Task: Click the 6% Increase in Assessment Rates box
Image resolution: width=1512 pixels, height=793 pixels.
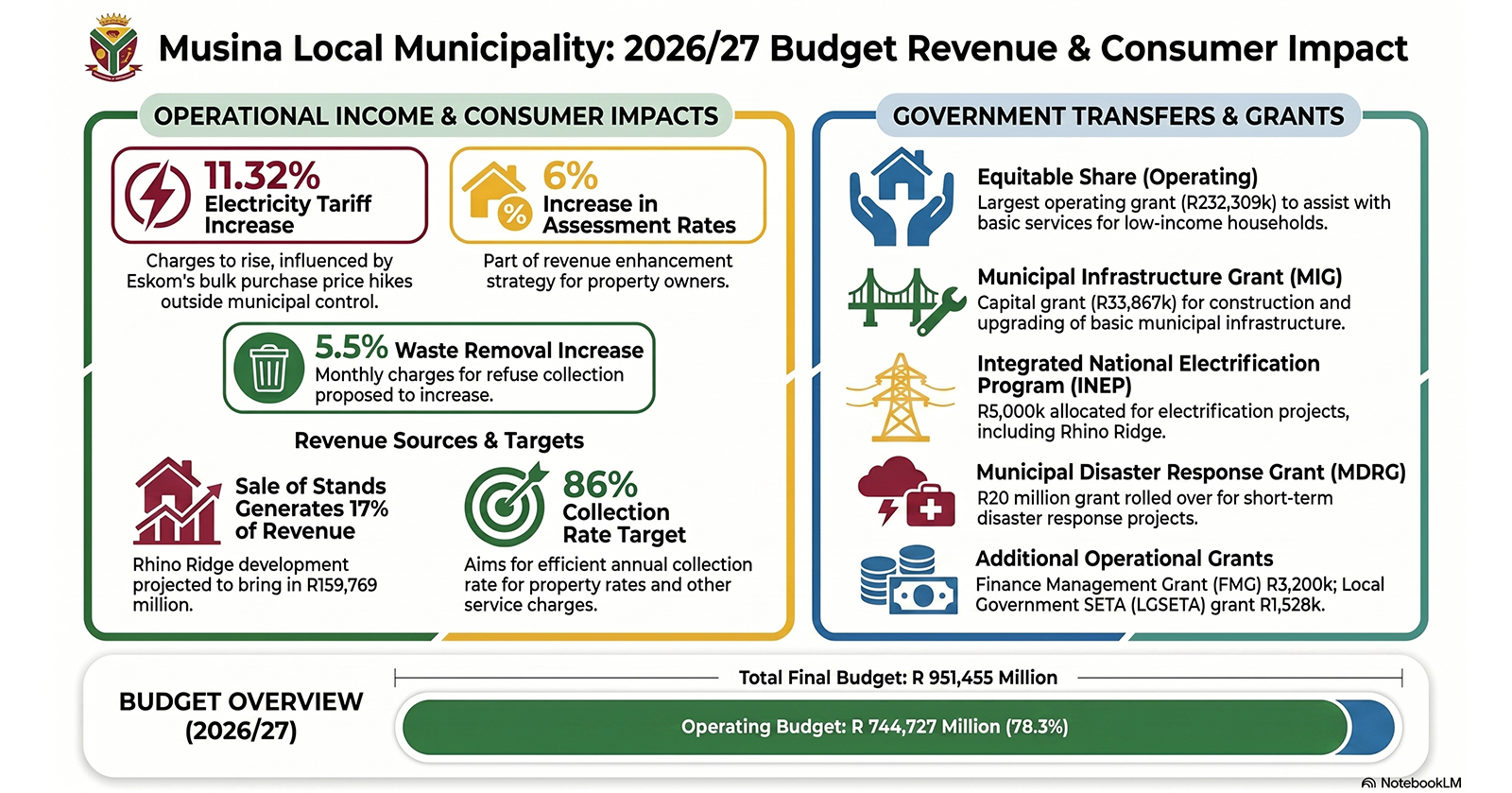Action: coord(608,196)
